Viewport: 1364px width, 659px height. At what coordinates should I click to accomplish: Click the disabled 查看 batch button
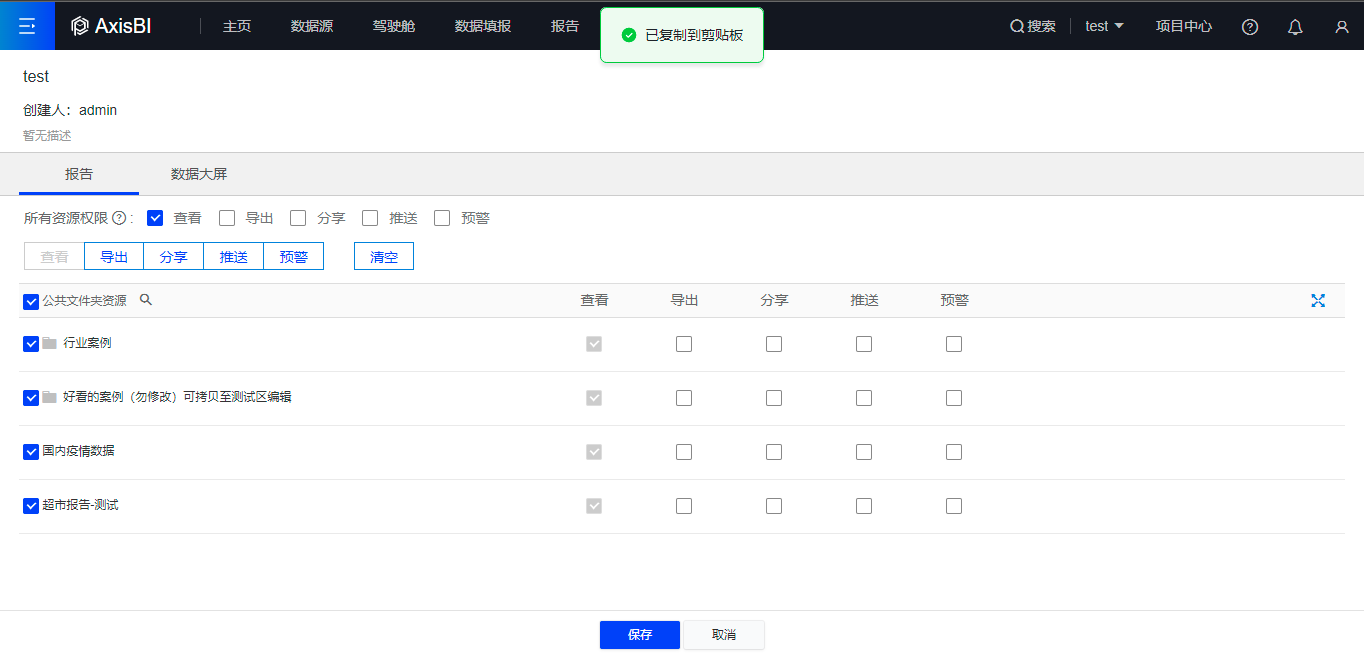click(54, 256)
